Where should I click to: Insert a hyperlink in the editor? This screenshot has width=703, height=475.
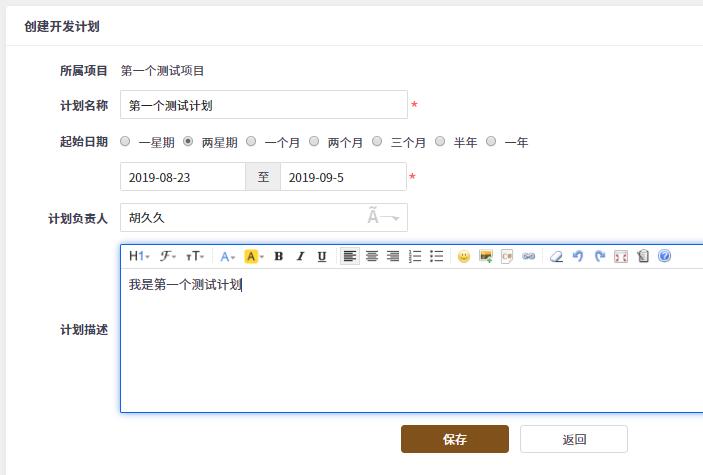(x=529, y=257)
